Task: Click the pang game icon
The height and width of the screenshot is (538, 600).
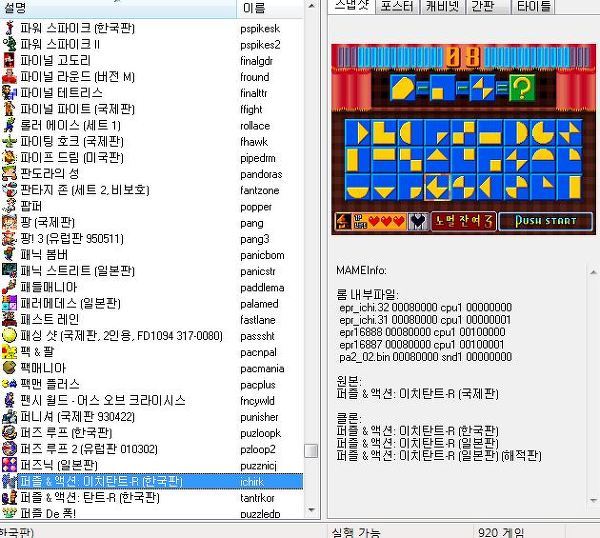Action: [9, 222]
